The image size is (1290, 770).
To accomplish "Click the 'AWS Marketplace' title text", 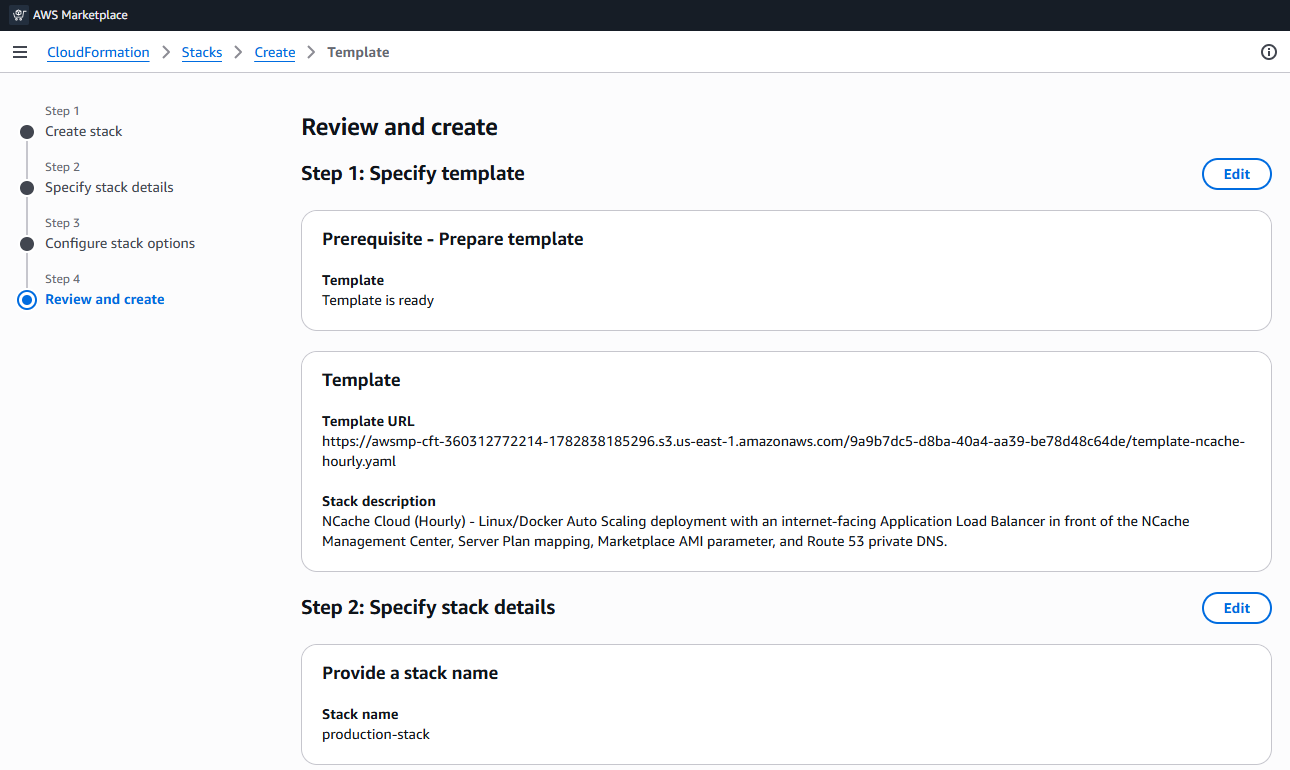I will tap(81, 15).
